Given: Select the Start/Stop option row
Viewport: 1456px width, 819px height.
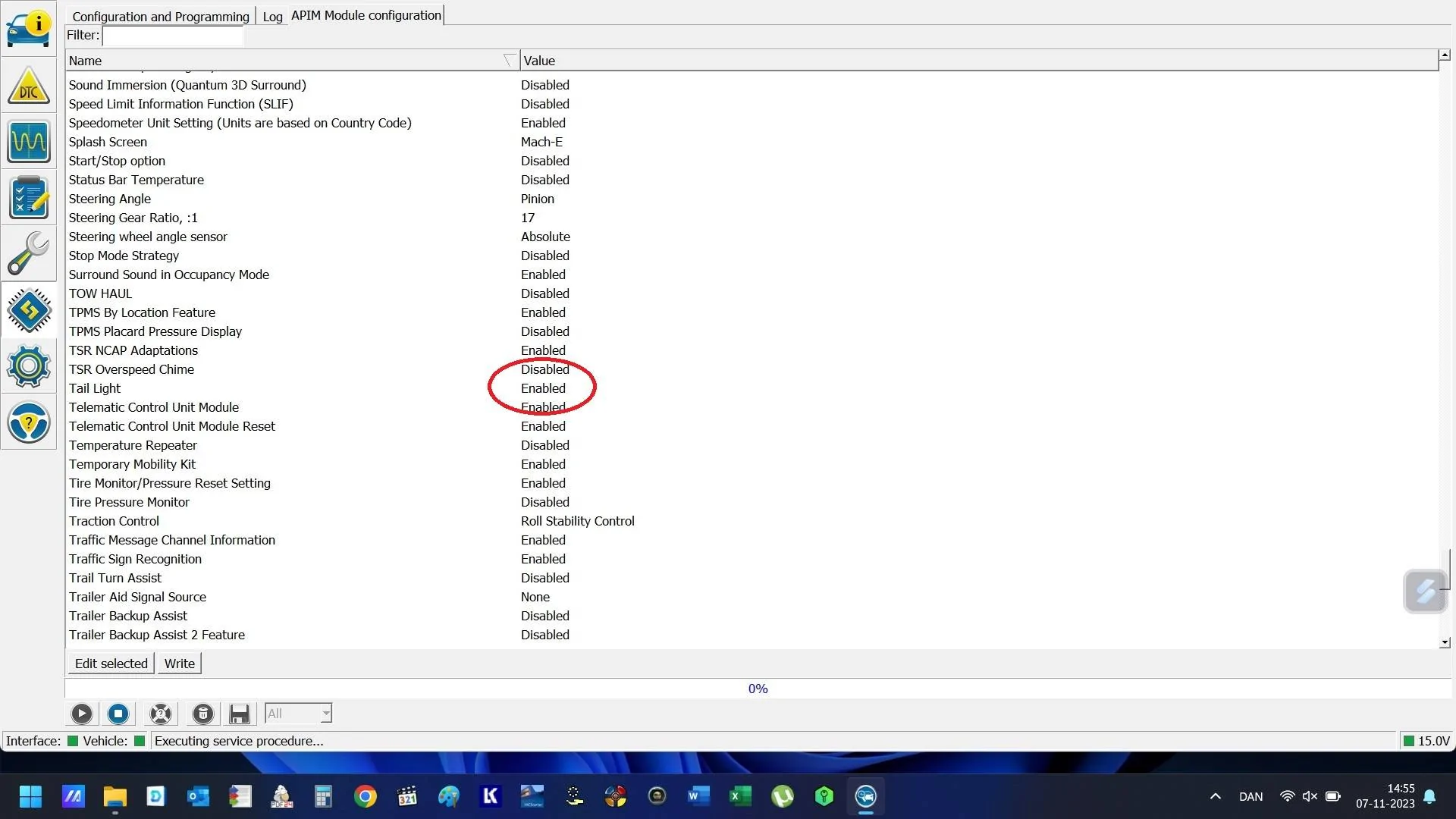Looking at the screenshot, I should pos(752,161).
